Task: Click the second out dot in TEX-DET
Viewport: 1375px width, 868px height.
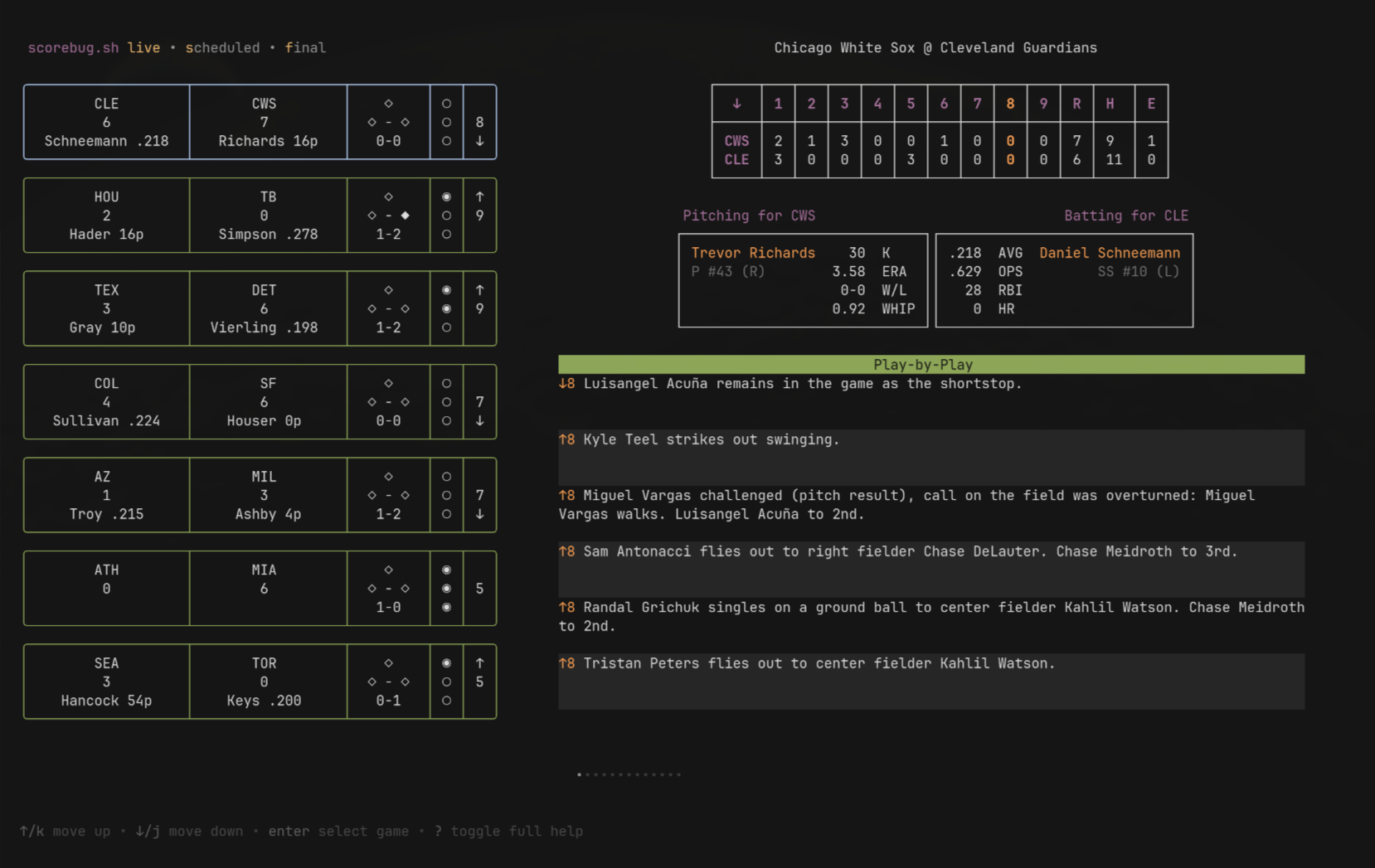Action: 446,308
